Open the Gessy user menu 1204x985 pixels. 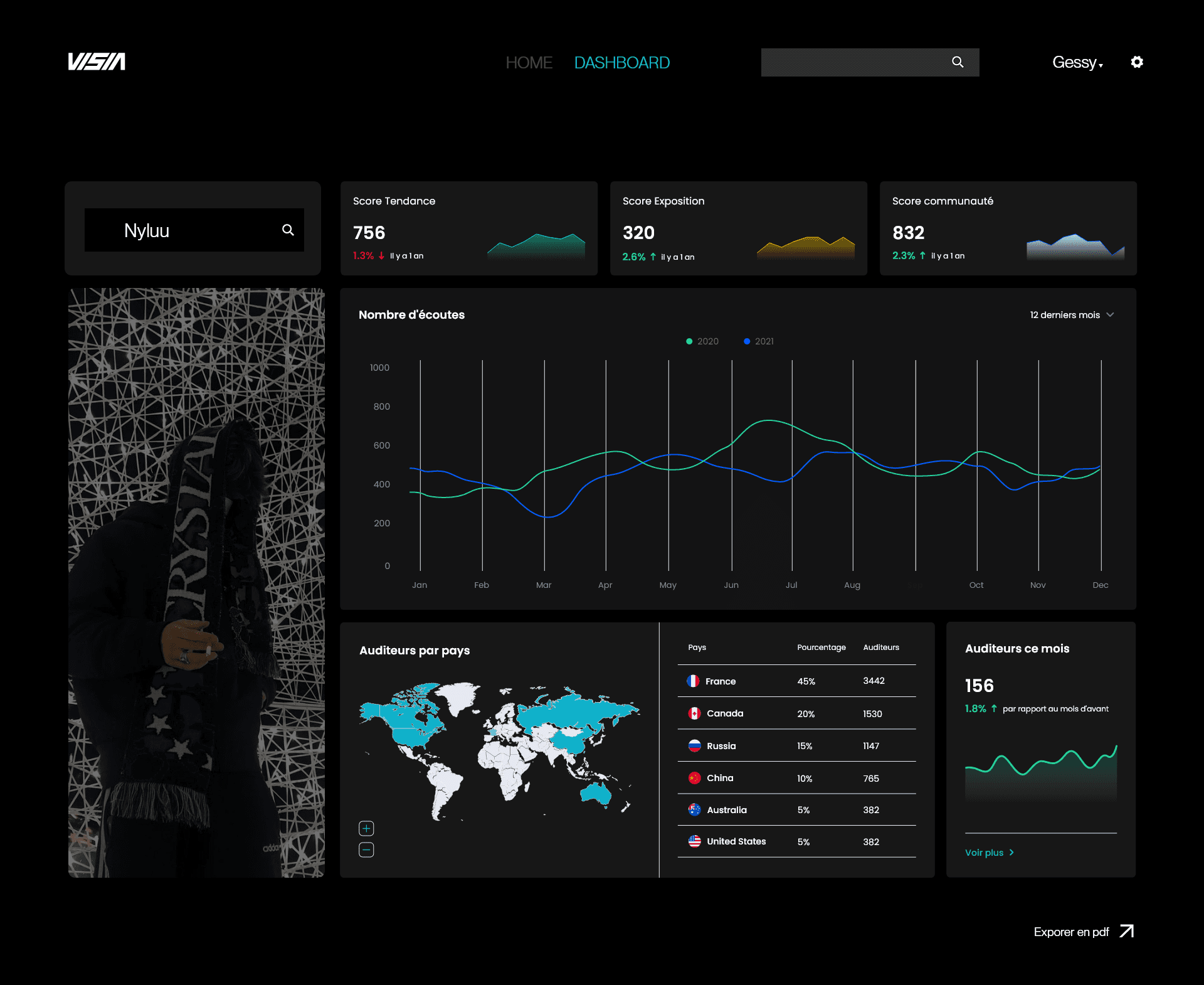[1077, 62]
